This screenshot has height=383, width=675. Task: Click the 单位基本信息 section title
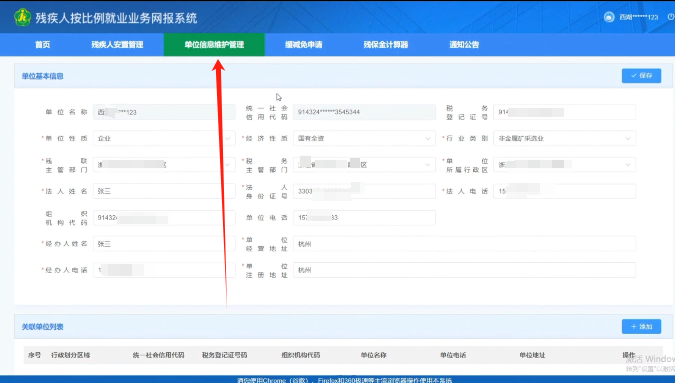[x=43, y=76]
